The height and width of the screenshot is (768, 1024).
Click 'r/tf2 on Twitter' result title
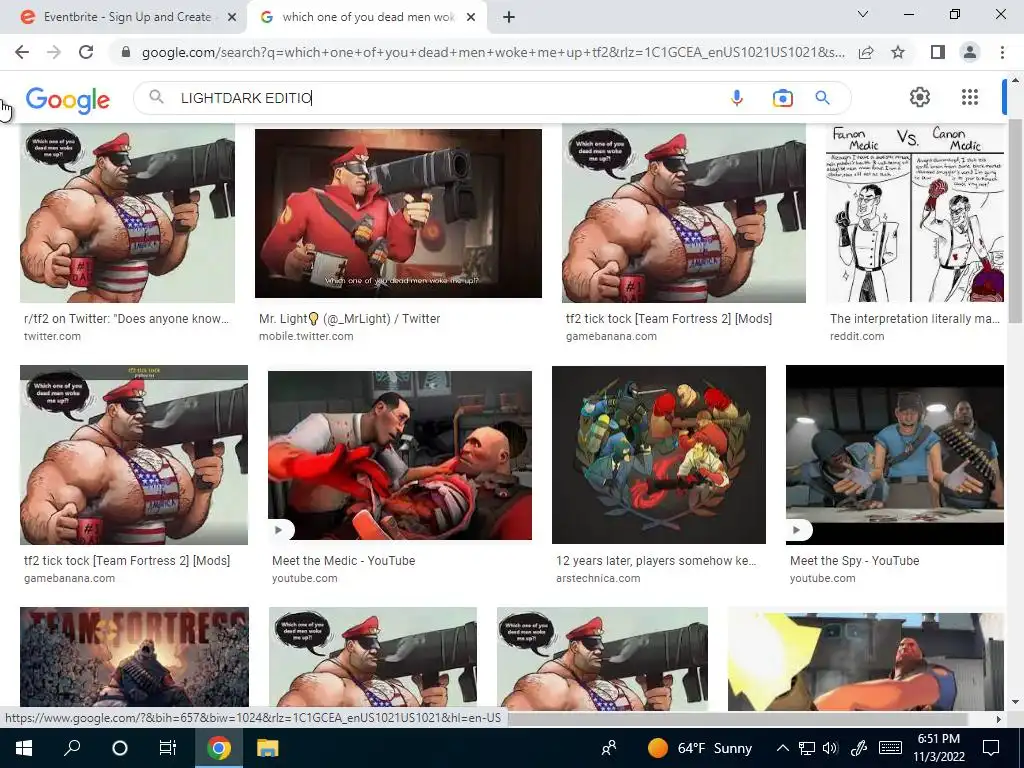pyautogui.click(x=127, y=319)
